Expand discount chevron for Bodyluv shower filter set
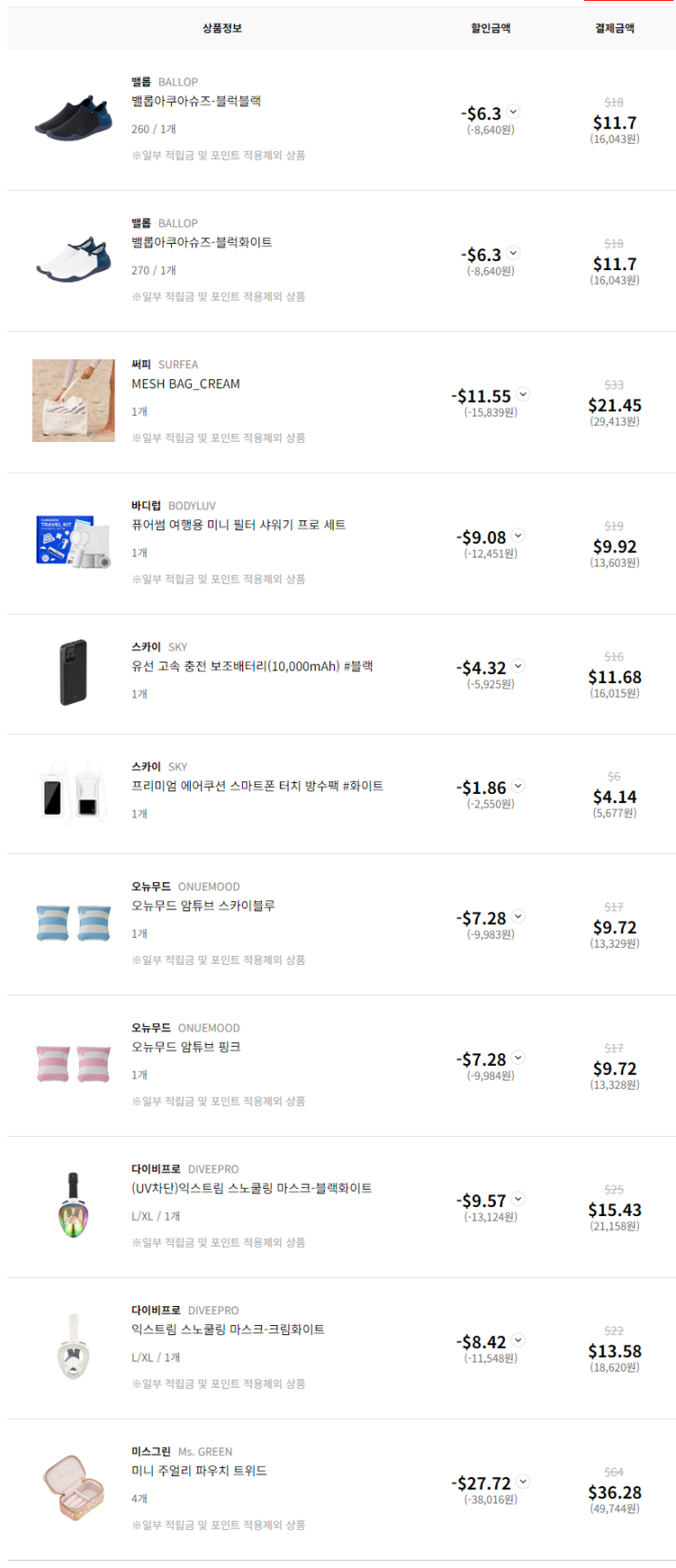The height and width of the screenshot is (1568, 676). coord(518,536)
